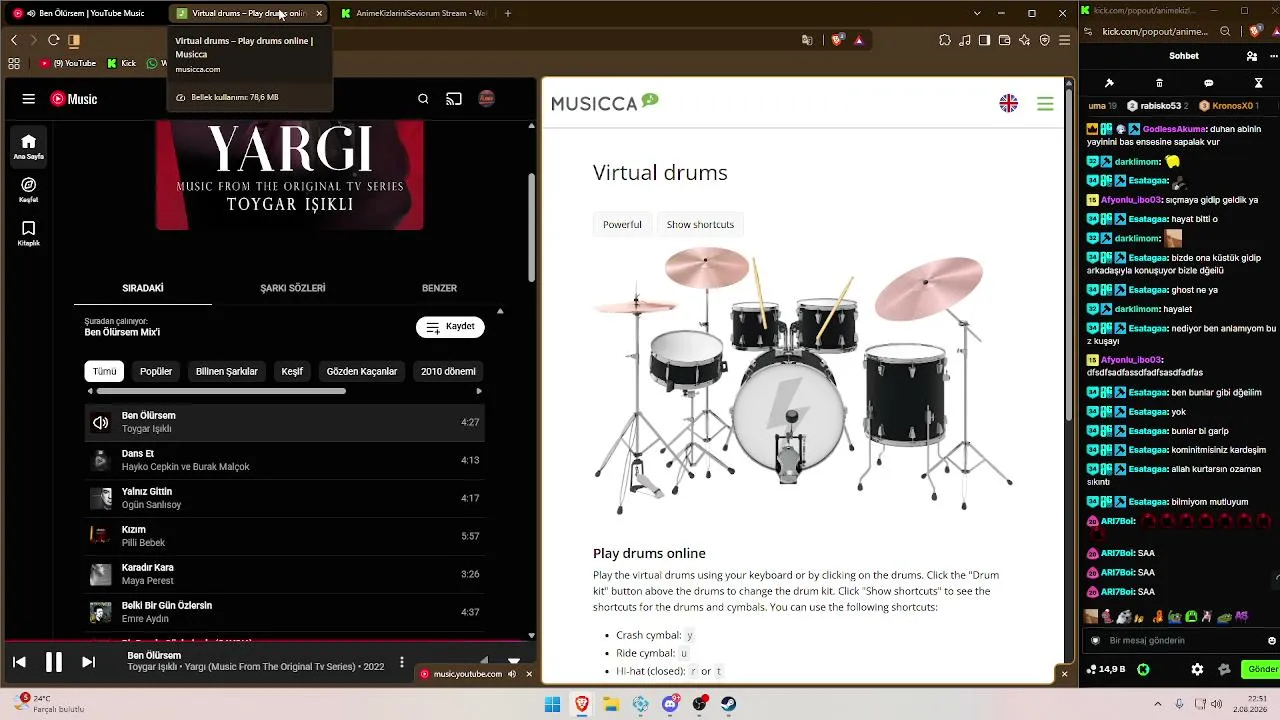Image resolution: width=1280 pixels, height=720 pixels.
Task: Open Discord from the taskbar
Action: (670, 704)
